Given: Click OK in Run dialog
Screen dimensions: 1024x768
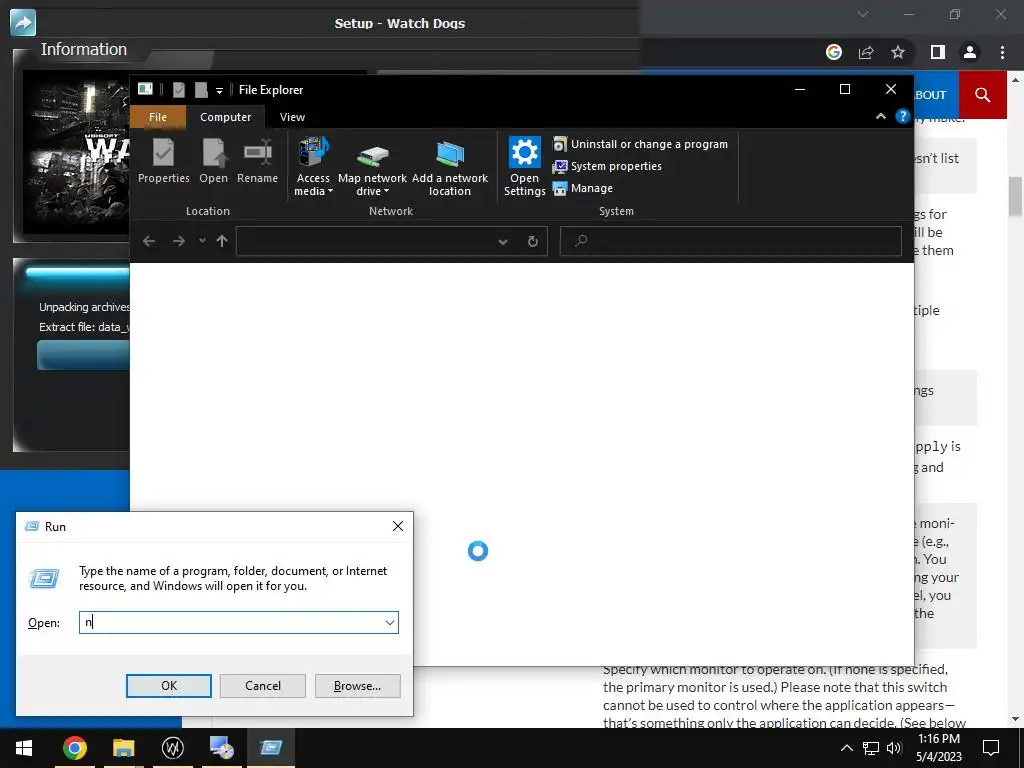Looking at the screenshot, I should pyautogui.click(x=168, y=686).
